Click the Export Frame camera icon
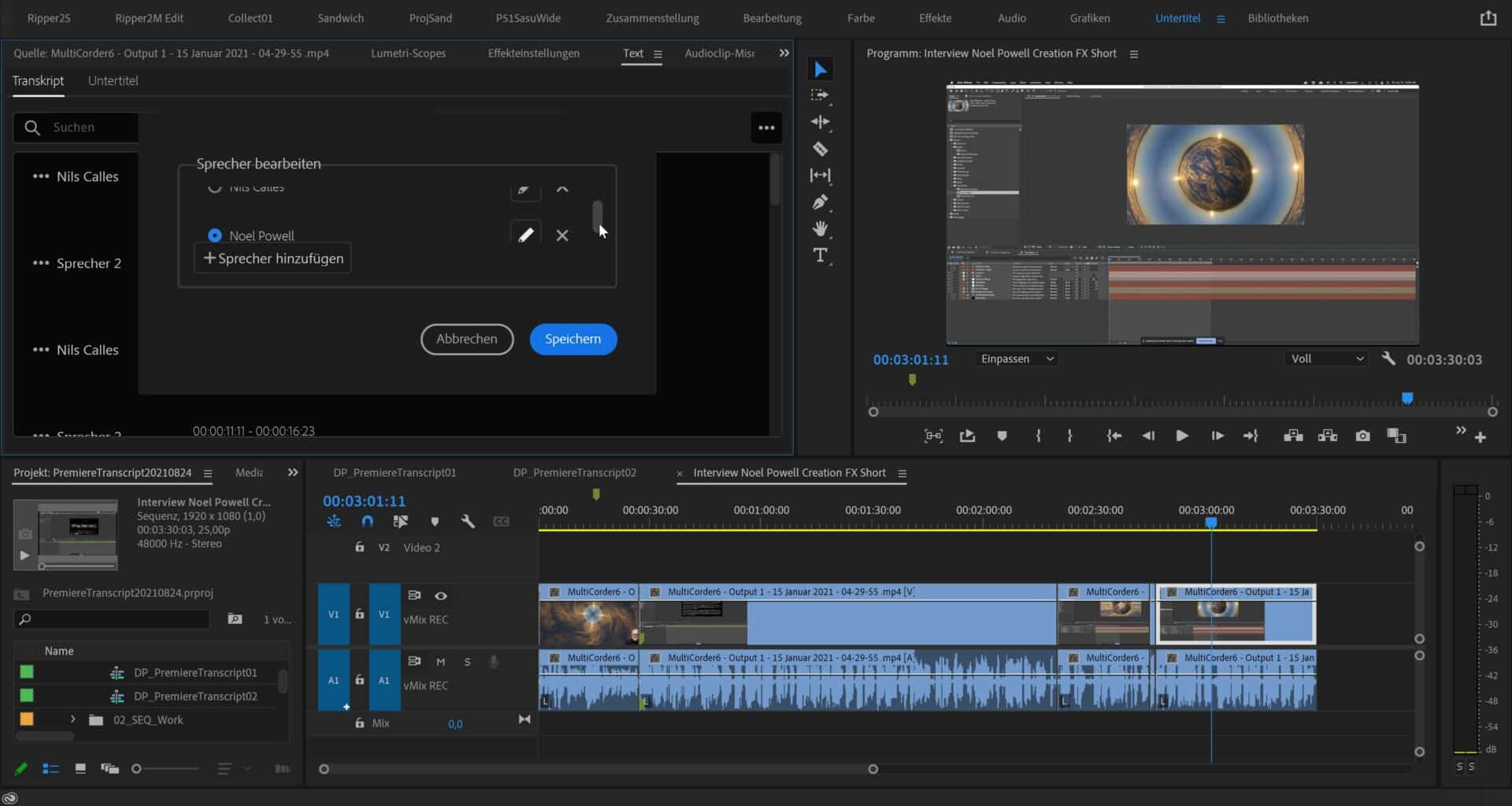1512x806 pixels. point(1362,435)
